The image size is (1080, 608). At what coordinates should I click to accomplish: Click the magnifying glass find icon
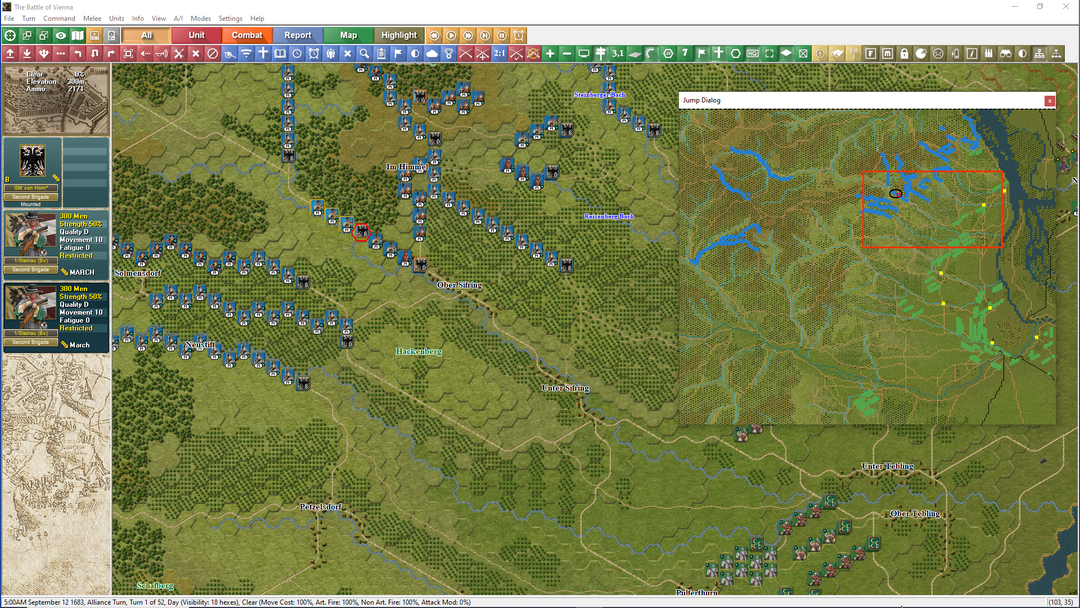(364, 53)
